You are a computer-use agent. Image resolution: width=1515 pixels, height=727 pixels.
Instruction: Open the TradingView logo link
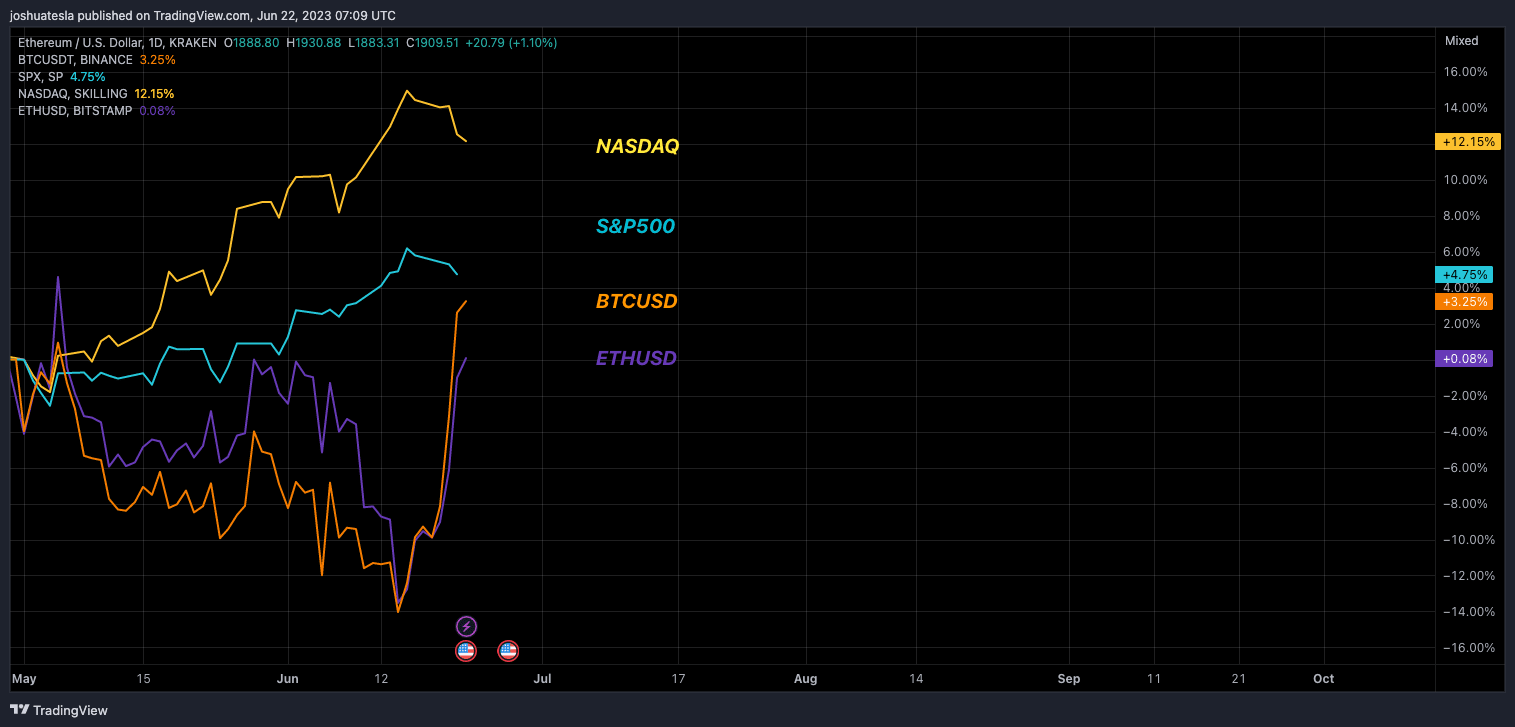(59, 710)
